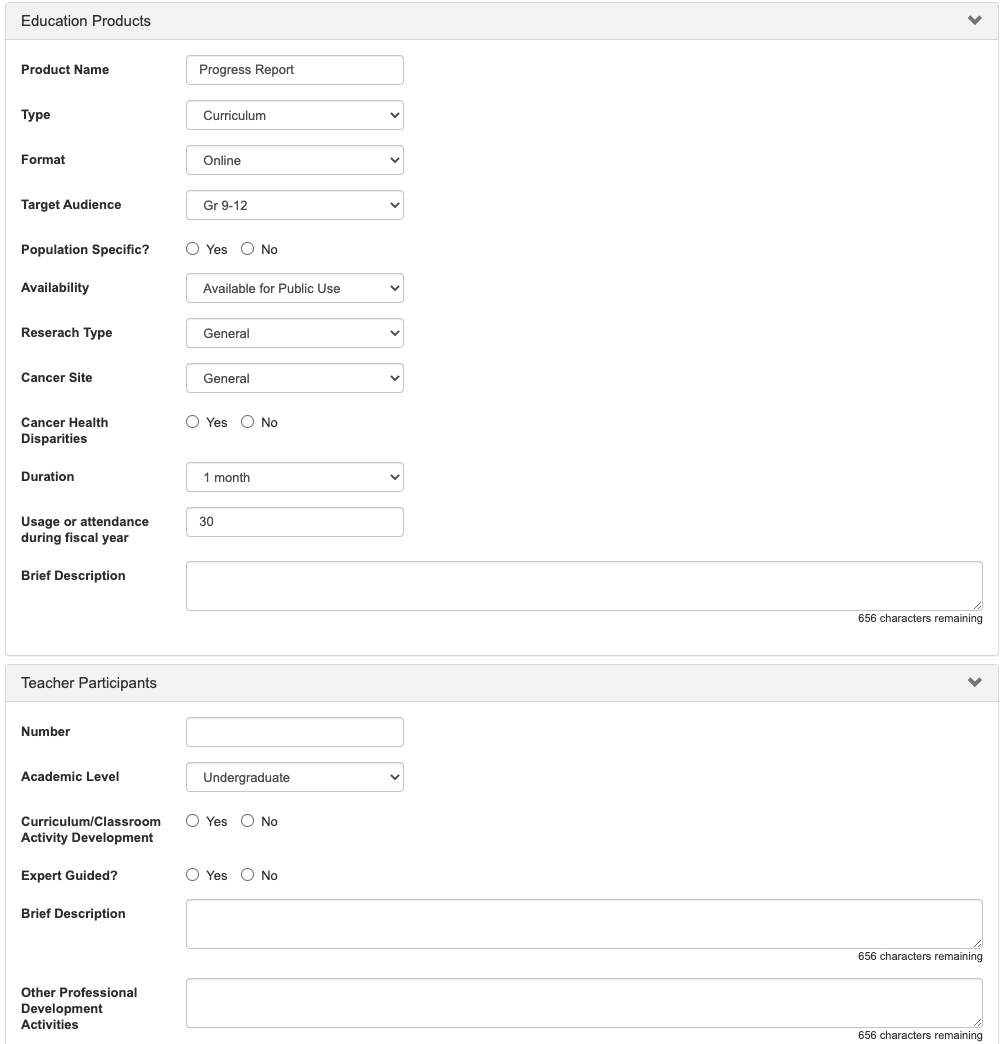
Task: Choose Yes for Cancer Health Disparities
Action: (193, 422)
